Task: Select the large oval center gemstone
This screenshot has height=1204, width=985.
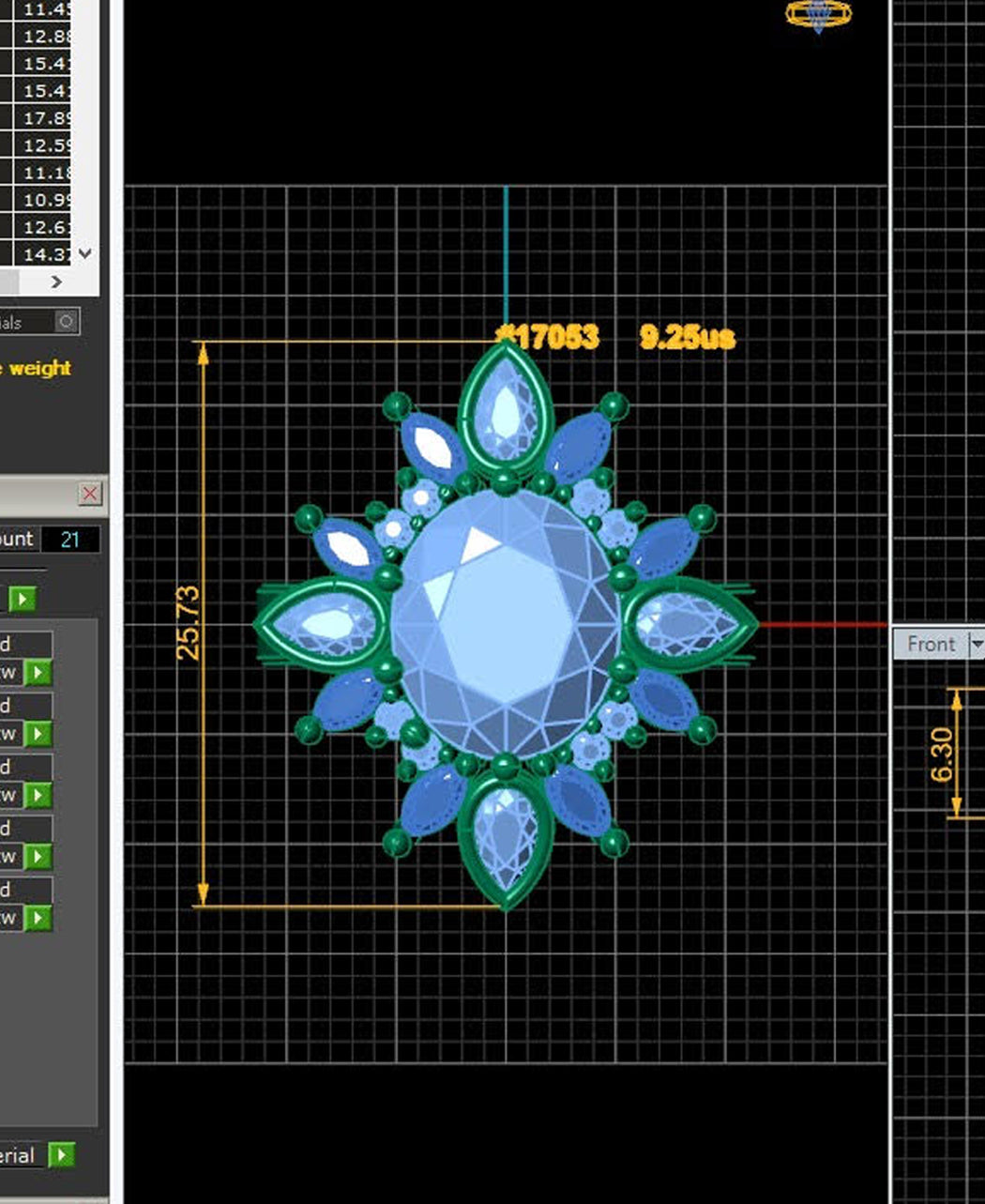Action: pyautogui.click(x=507, y=624)
